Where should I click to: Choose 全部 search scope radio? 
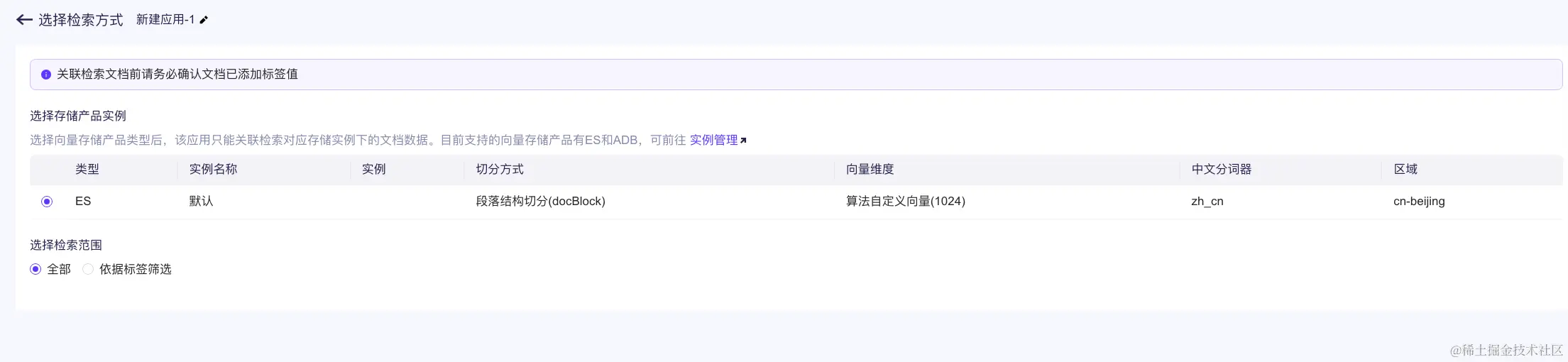pos(35,269)
